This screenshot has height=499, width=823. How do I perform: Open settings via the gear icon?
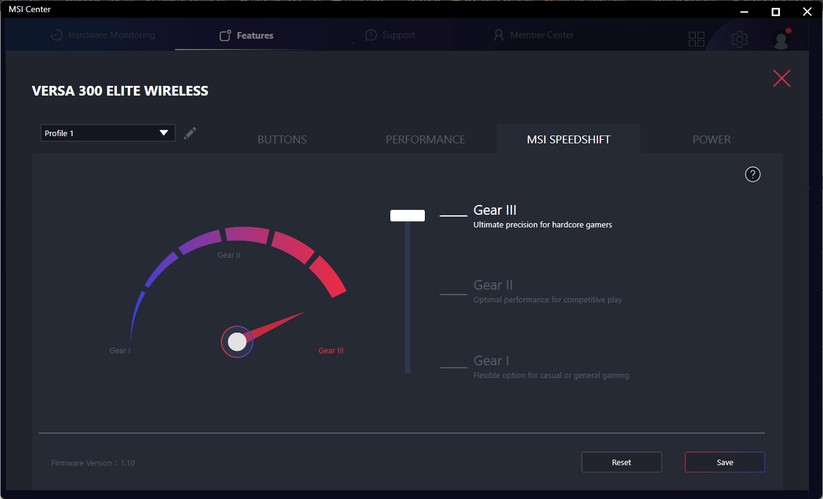point(739,39)
